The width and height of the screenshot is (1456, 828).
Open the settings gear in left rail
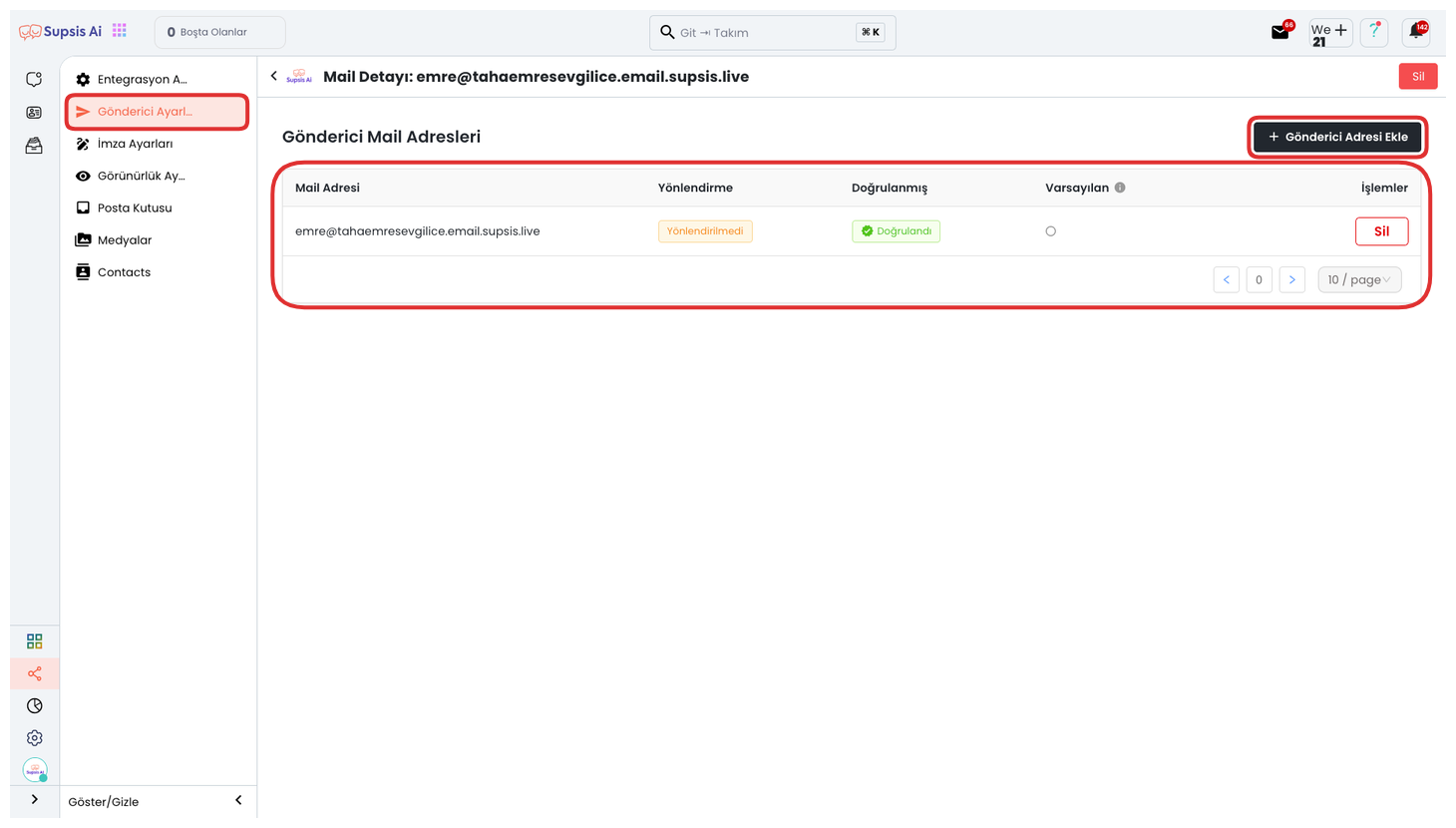click(35, 738)
